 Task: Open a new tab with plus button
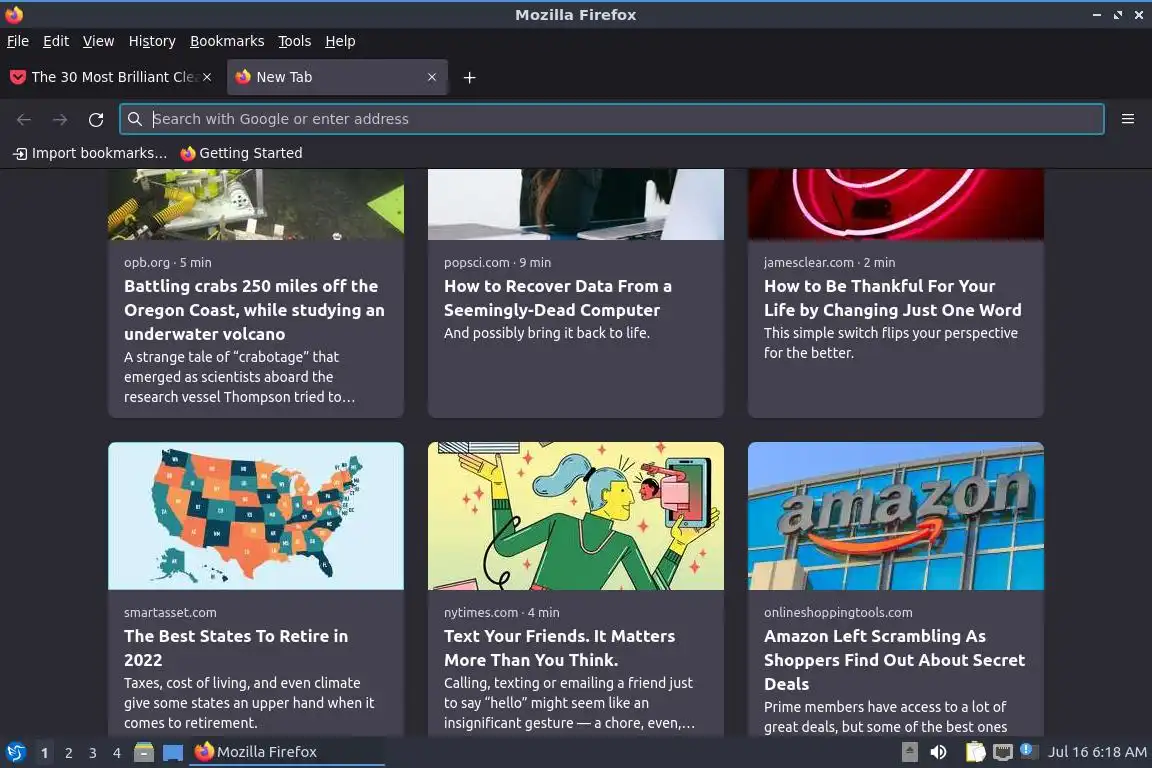[x=469, y=77]
